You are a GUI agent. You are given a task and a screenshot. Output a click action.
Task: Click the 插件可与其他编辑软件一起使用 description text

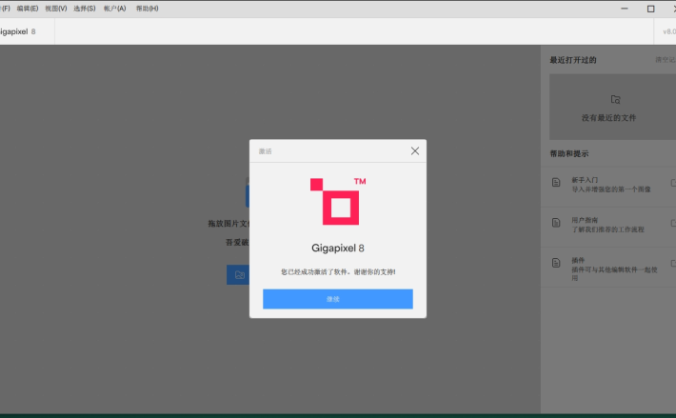[x=614, y=274]
